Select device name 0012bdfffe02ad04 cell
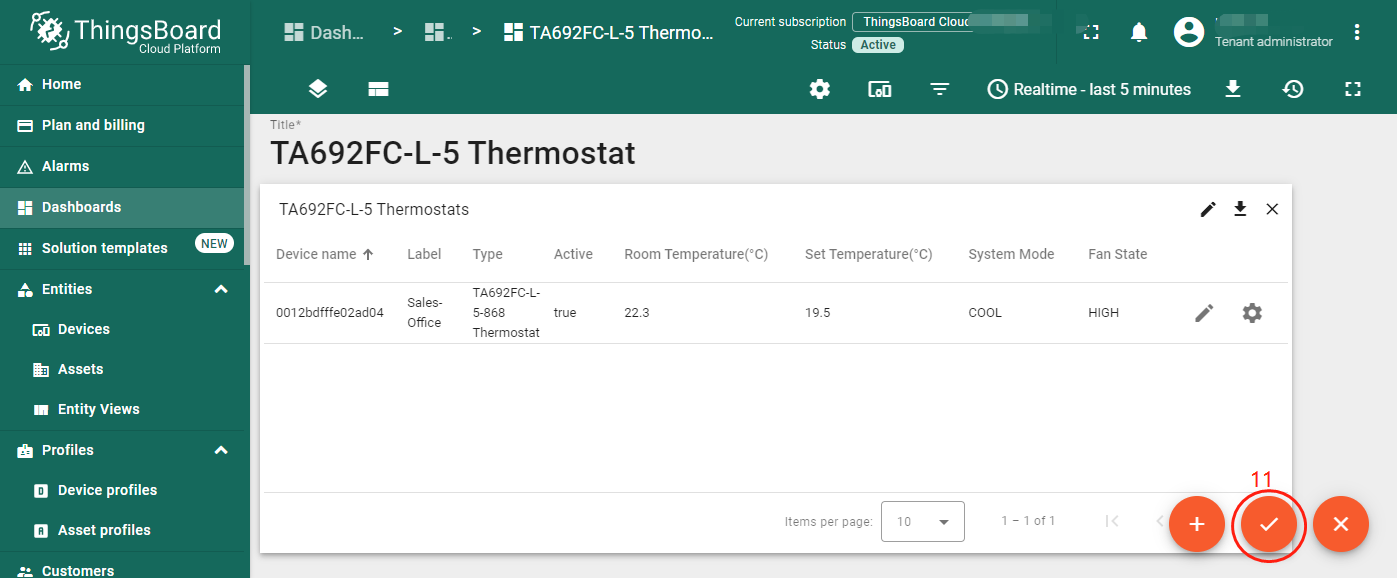The height and width of the screenshot is (578, 1397). point(330,313)
